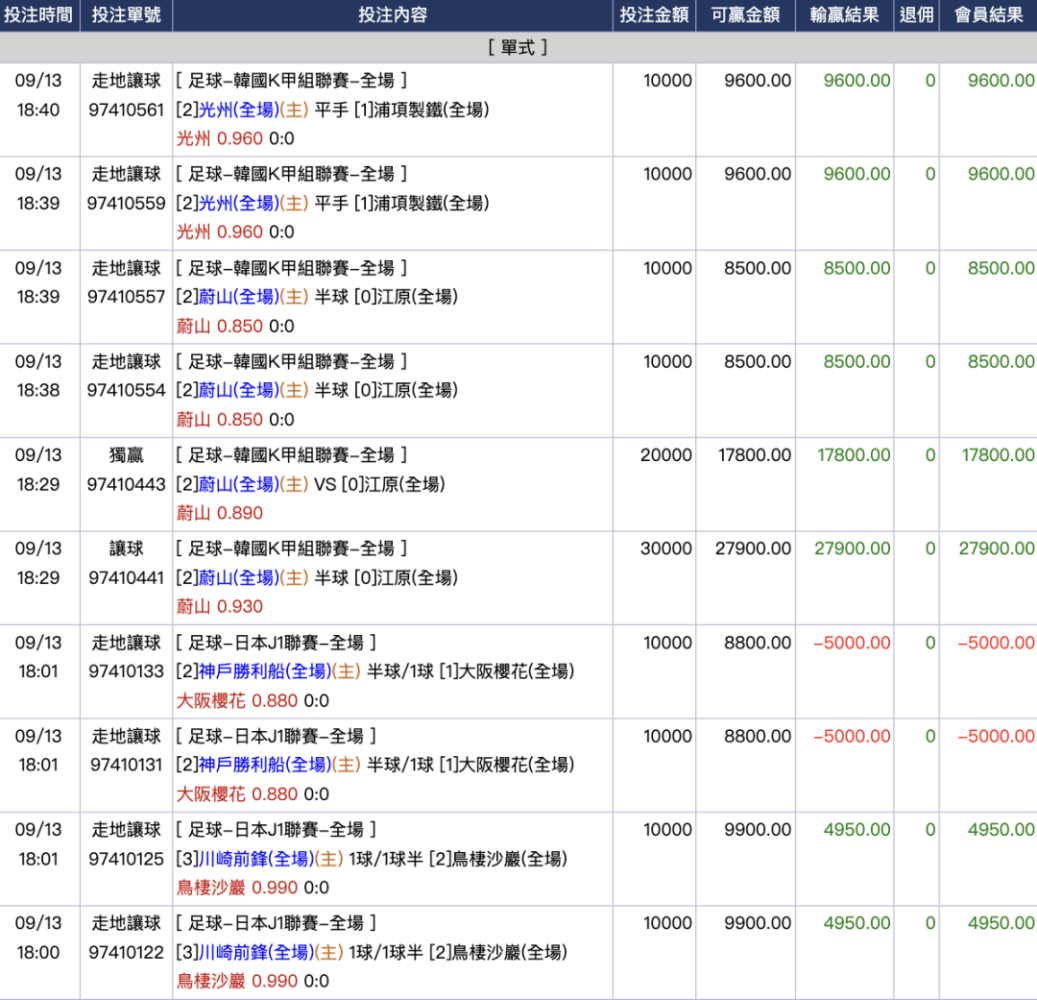Image resolution: width=1037 pixels, height=1000 pixels.
Task: Click 鳥棲沙巖 0.990 odds in bet 97410122
Action: tap(237, 981)
